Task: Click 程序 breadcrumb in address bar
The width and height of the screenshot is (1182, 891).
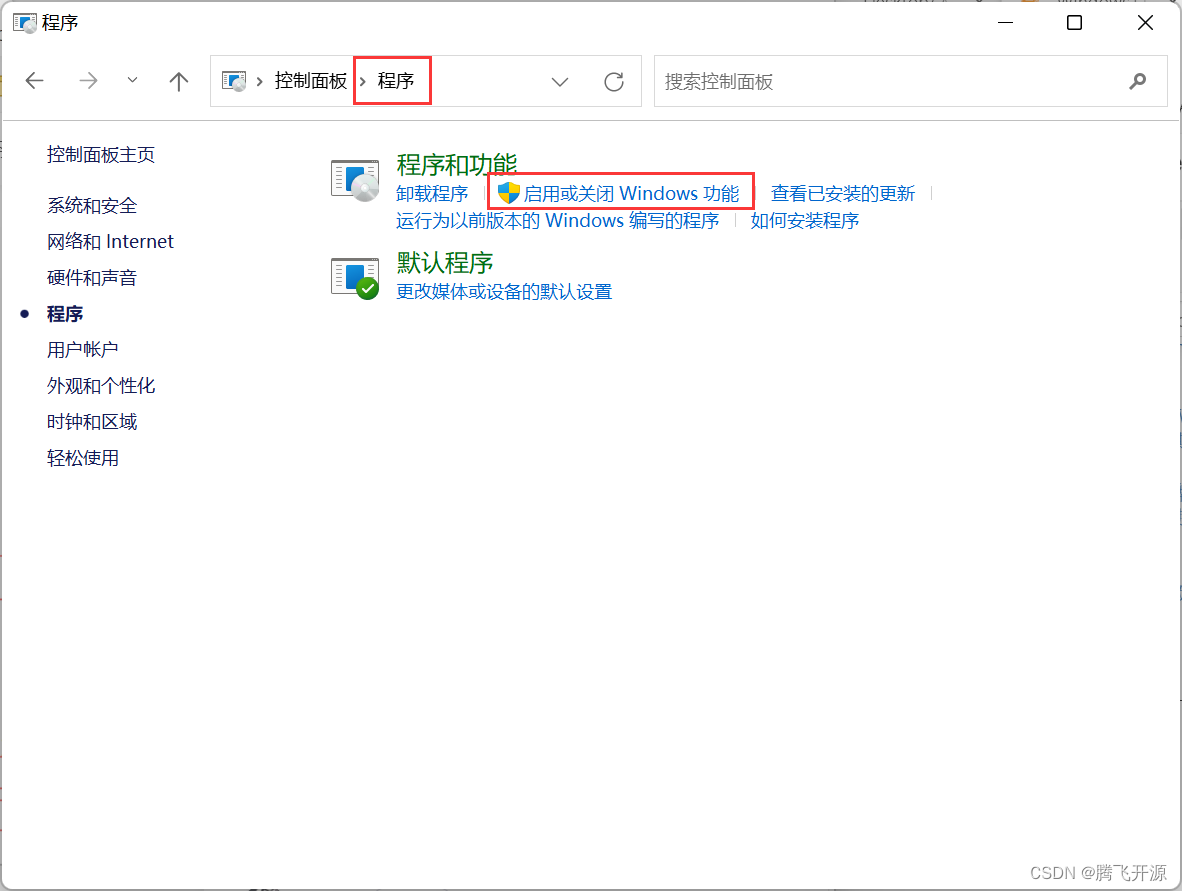Action: click(396, 81)
